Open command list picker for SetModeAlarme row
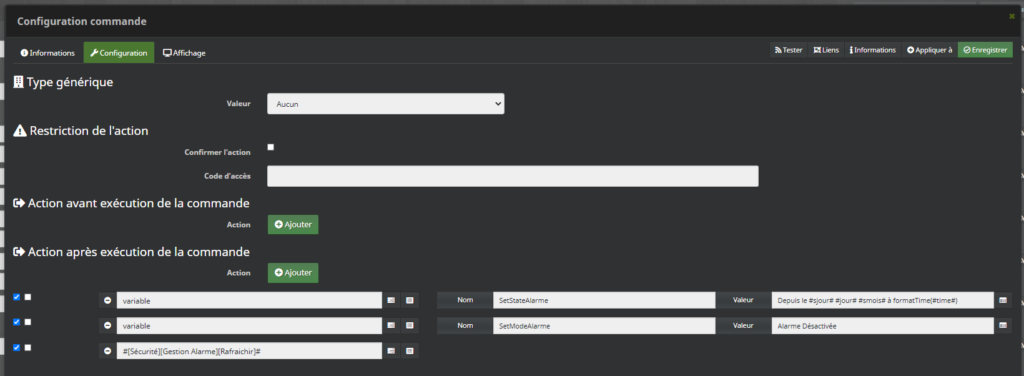The height and width of the screenshot is (376, 1024). [x=410, y=325]
